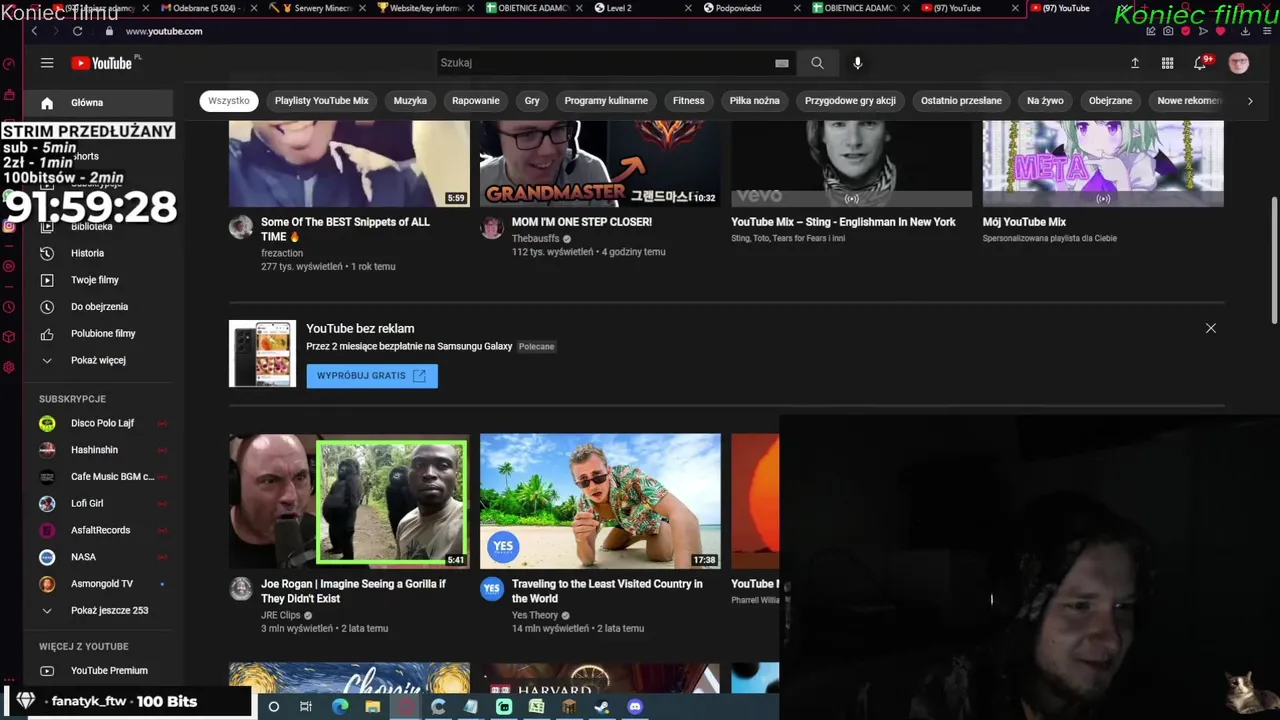Screen dimensions: 1280x720
Task: Open Discord from the taskbar
Action: [635, 707]
